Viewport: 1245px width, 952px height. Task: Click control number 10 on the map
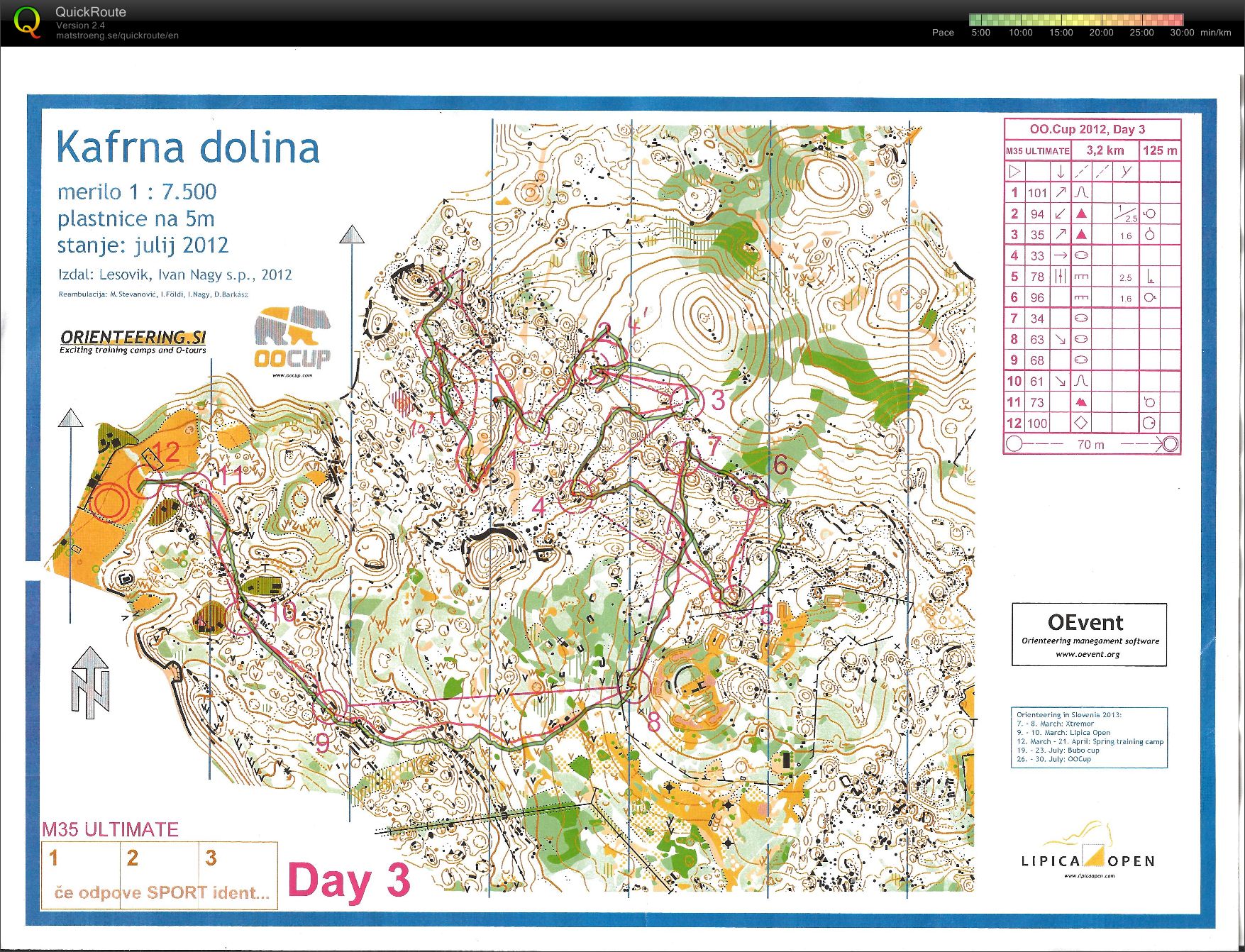click(284, 611)
